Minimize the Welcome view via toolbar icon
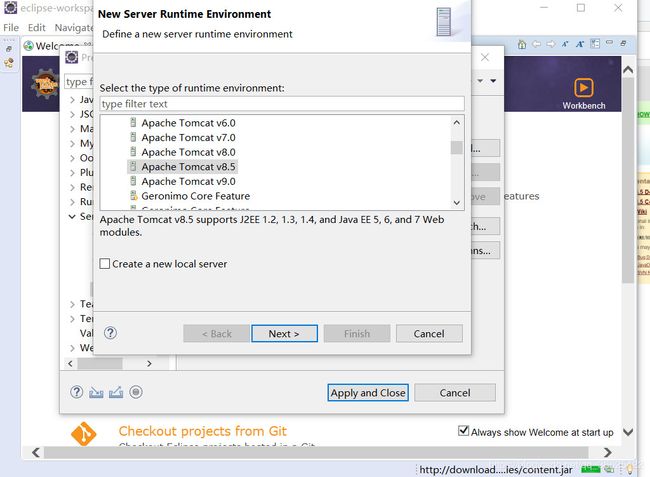The width and height of the screenshot is (650, 477). [x=609, y=42]
